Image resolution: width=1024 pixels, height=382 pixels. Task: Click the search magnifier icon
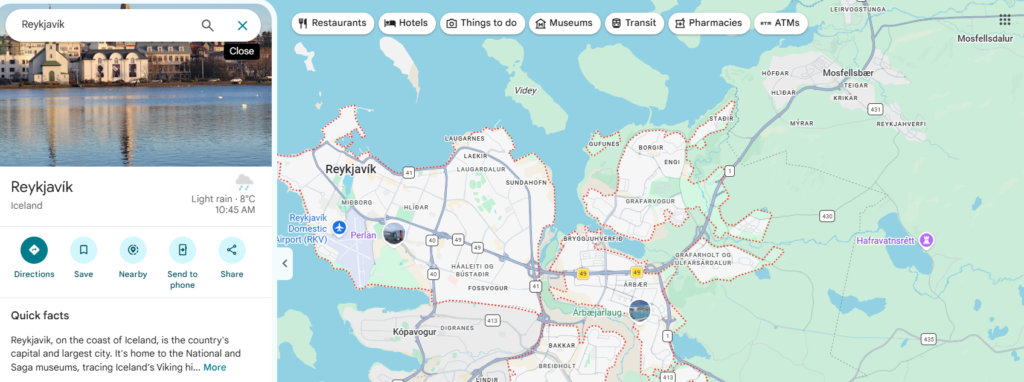pyautogui.click(x=207, y=25)
